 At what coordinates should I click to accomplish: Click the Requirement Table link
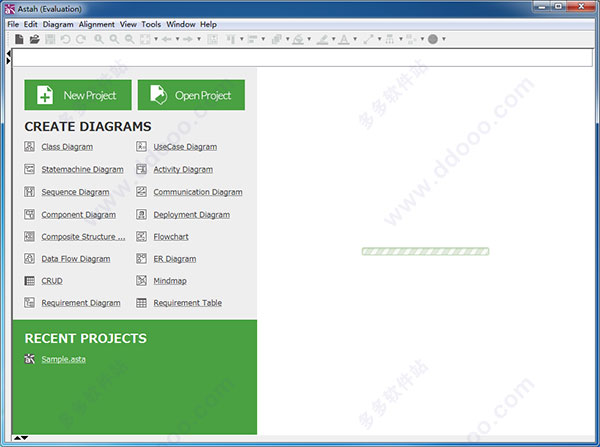188,303
